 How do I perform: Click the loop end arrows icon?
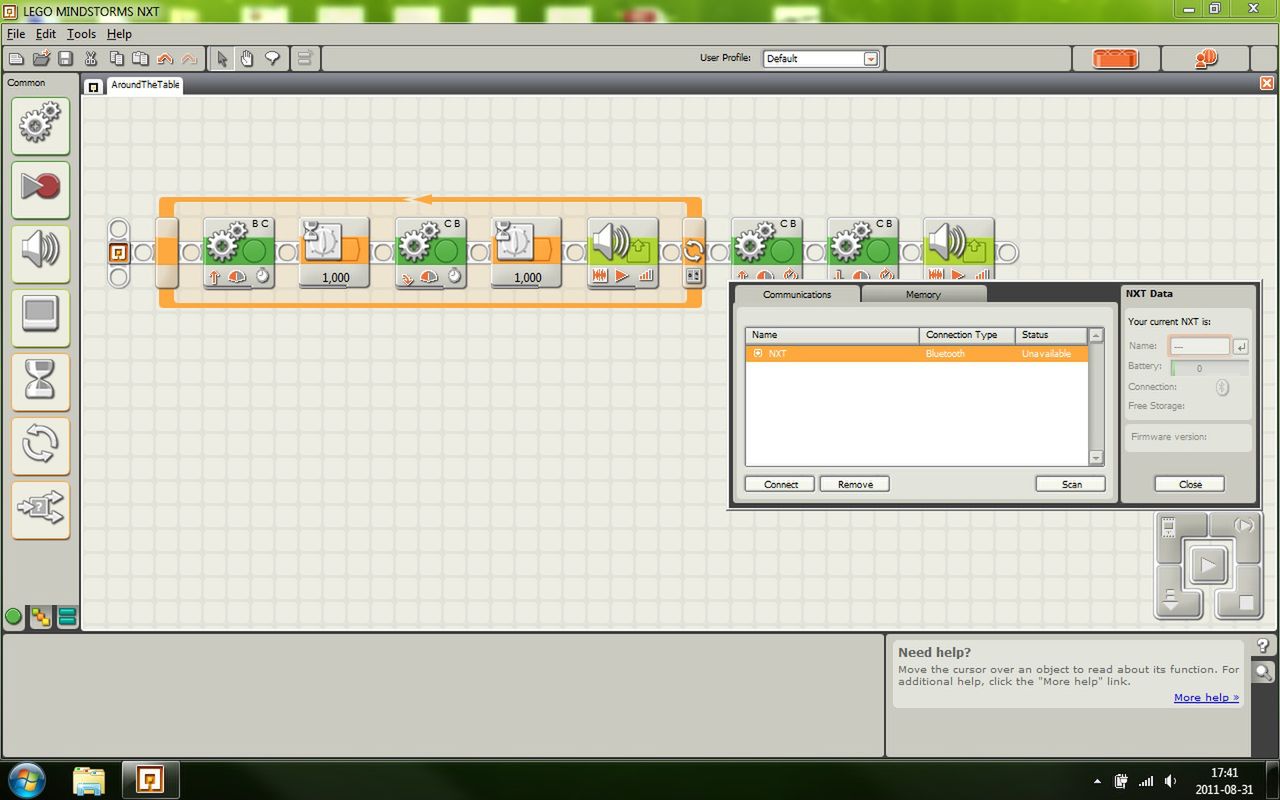[694, 250]
